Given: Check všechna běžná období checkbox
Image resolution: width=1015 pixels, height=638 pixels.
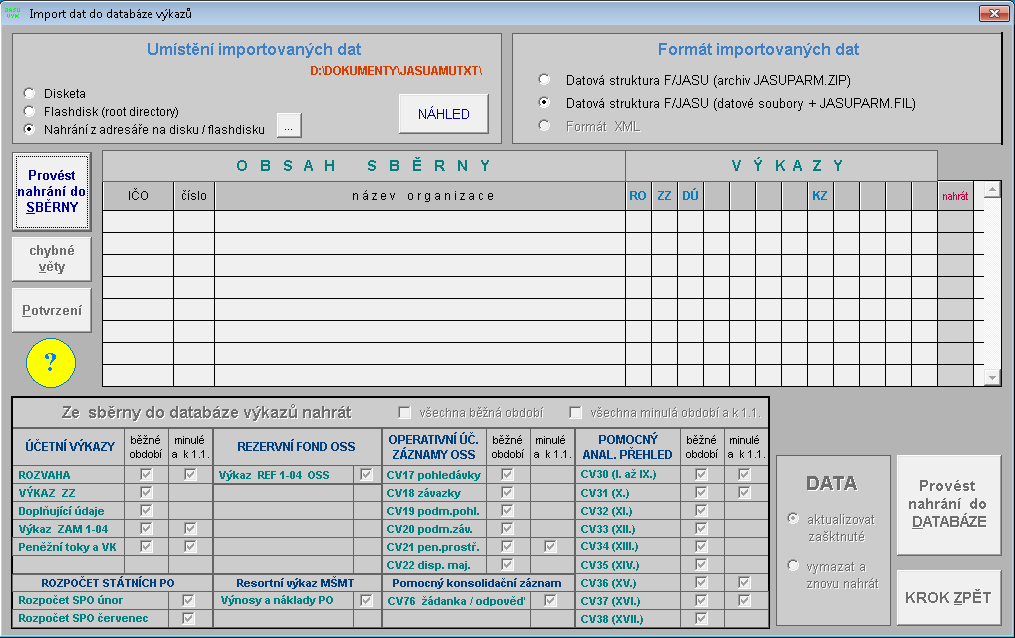Looking at the screenshot, I should click(405, 412).
